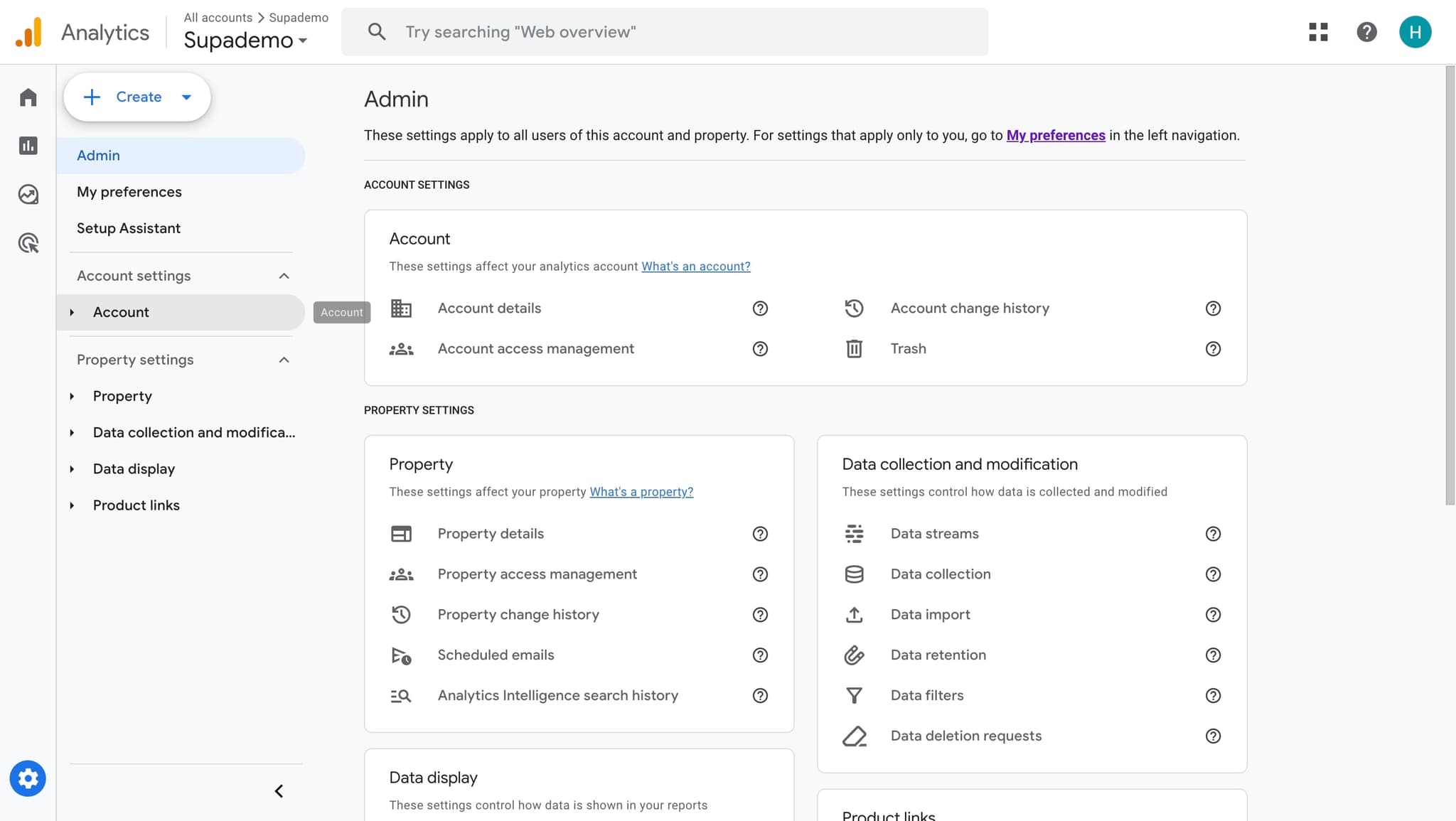Screen dimensions: 1456x821
Task: Click help icon next to Account details
Action: pos(760,308)
